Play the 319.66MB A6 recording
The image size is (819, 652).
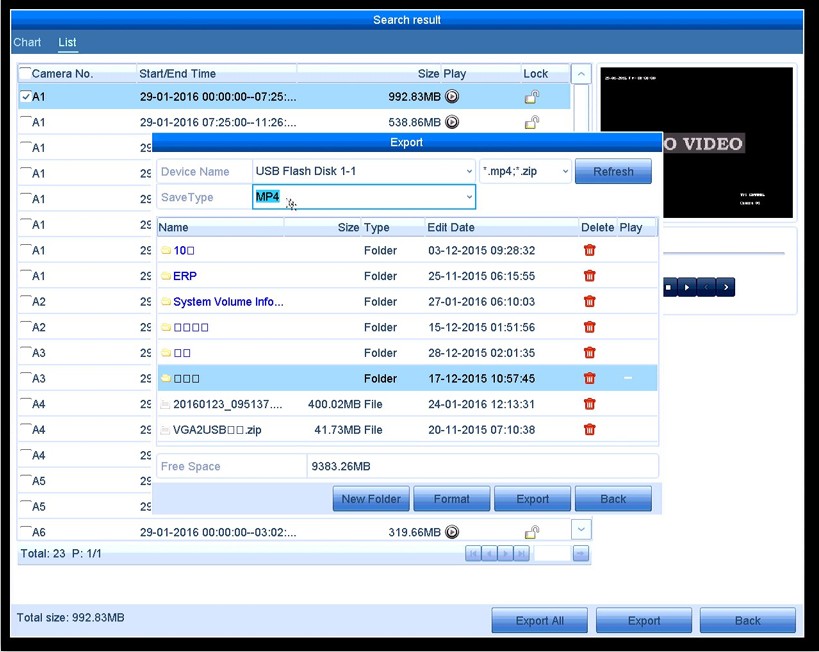[x=452, y=533]
